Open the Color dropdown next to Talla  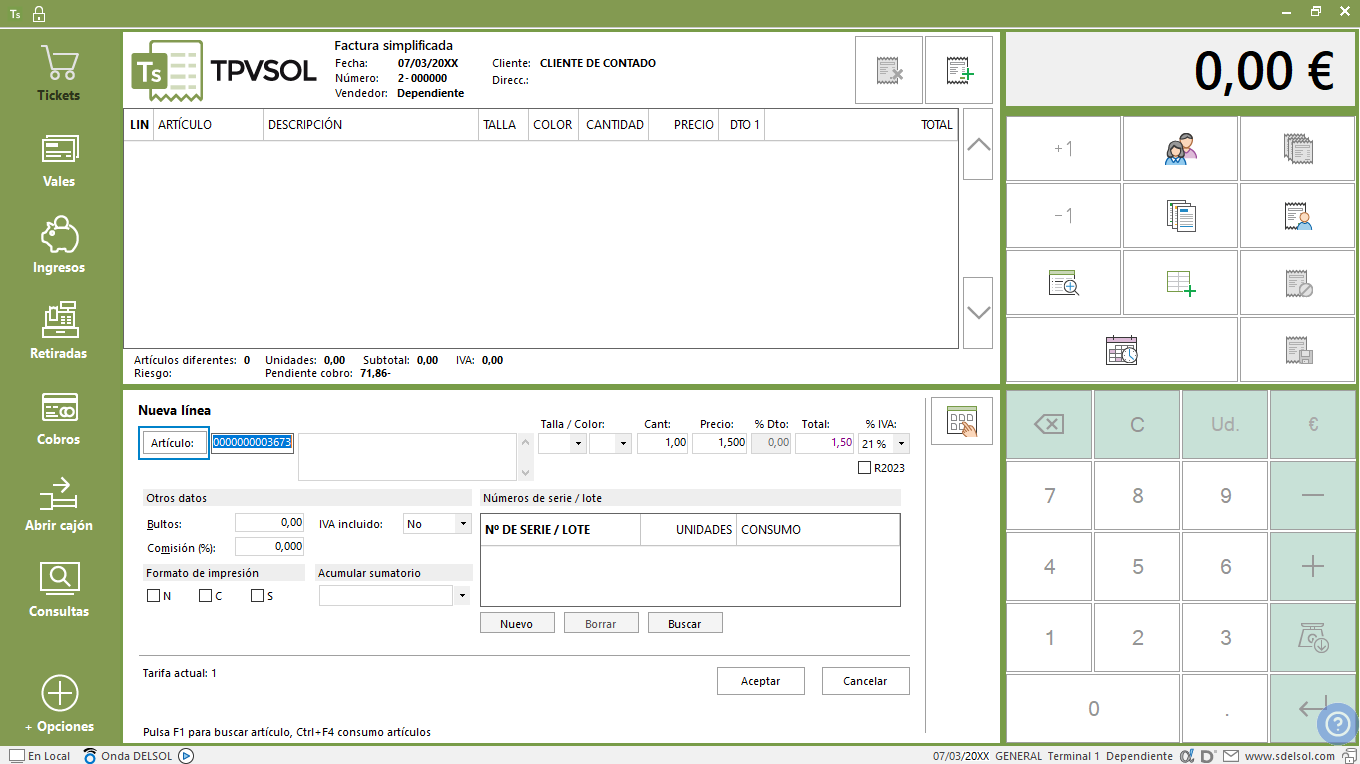(623, 443)
